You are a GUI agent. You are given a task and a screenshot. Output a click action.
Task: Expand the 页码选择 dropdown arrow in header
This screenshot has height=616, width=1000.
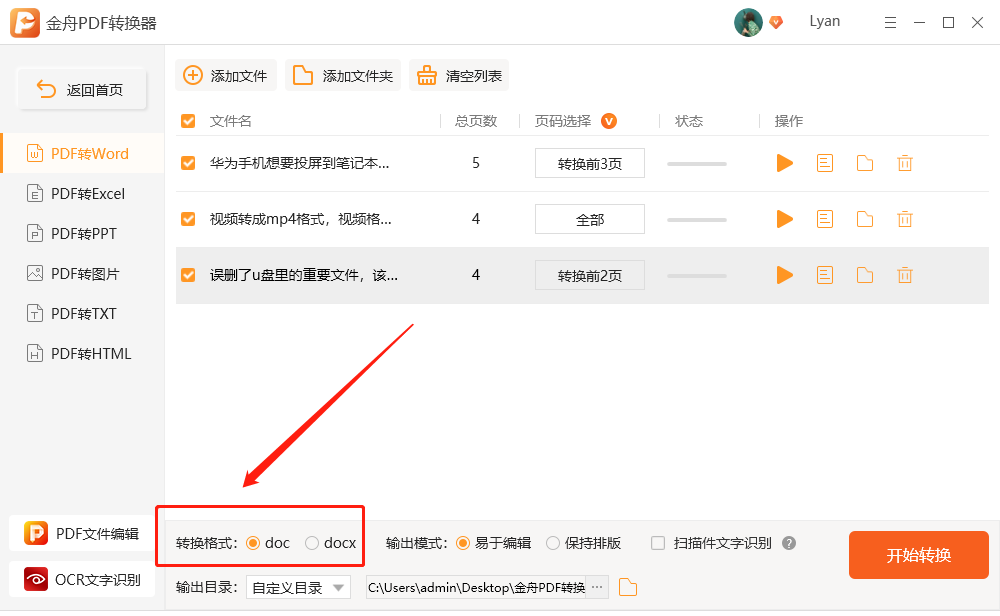click(609, 121)
